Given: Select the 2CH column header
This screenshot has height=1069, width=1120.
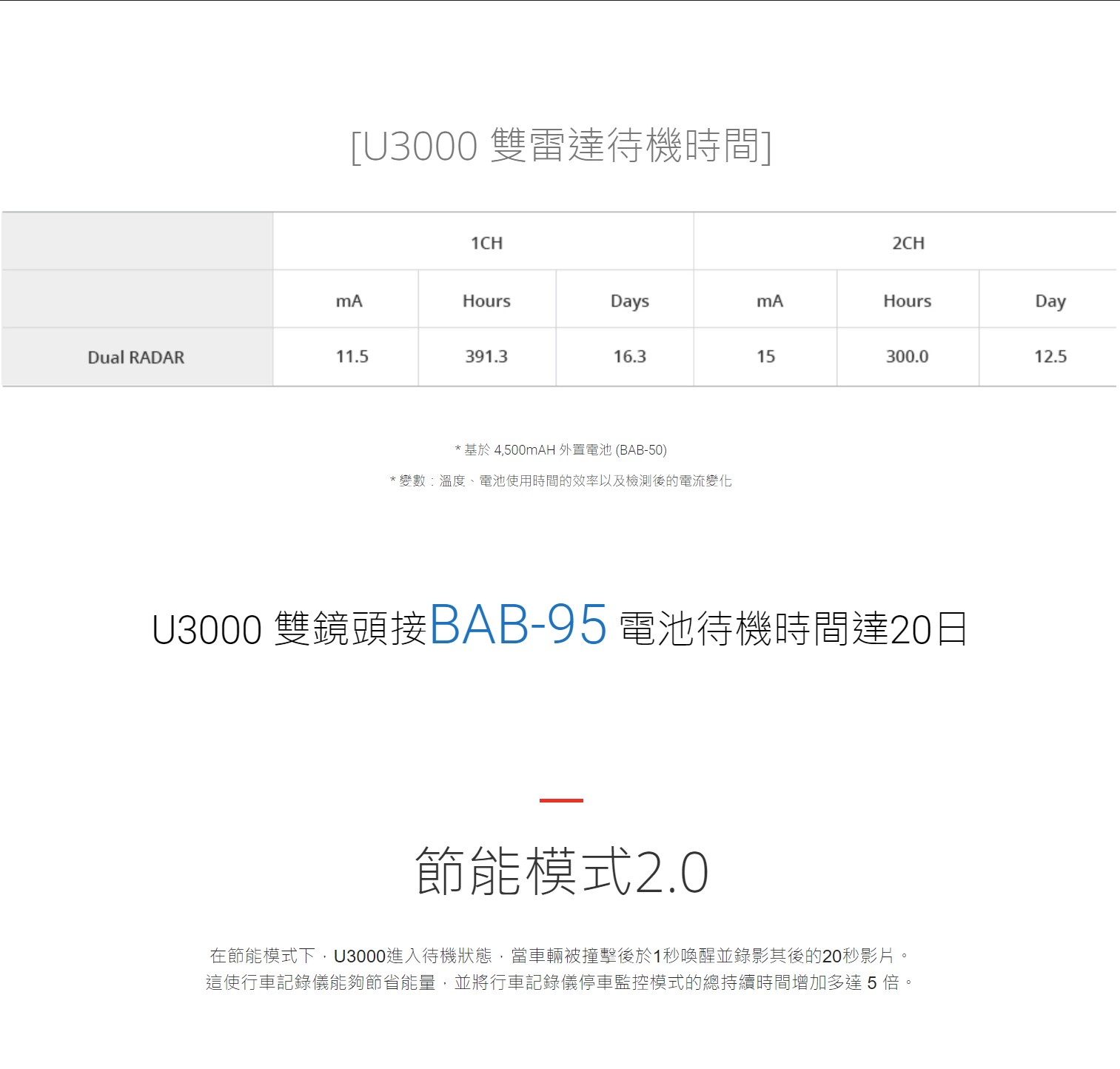Looking at the screenshot, I should [x=908, y=243].
